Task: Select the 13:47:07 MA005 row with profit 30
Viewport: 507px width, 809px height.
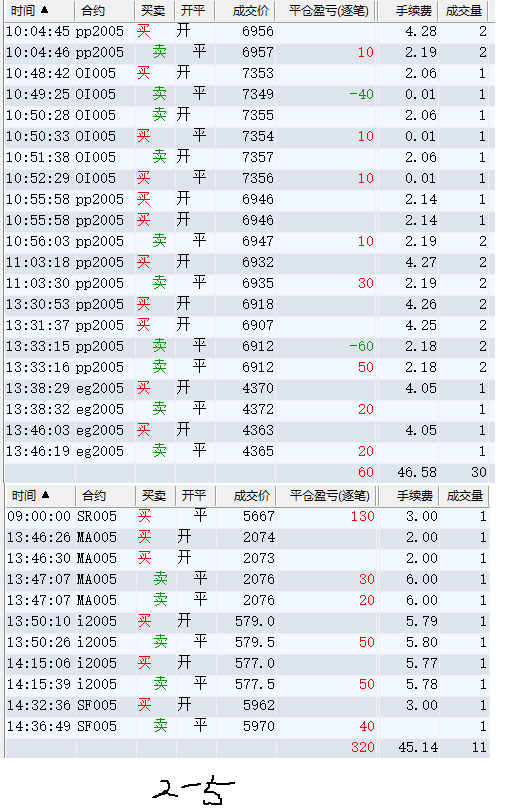Action: click(x=247, y=579)
